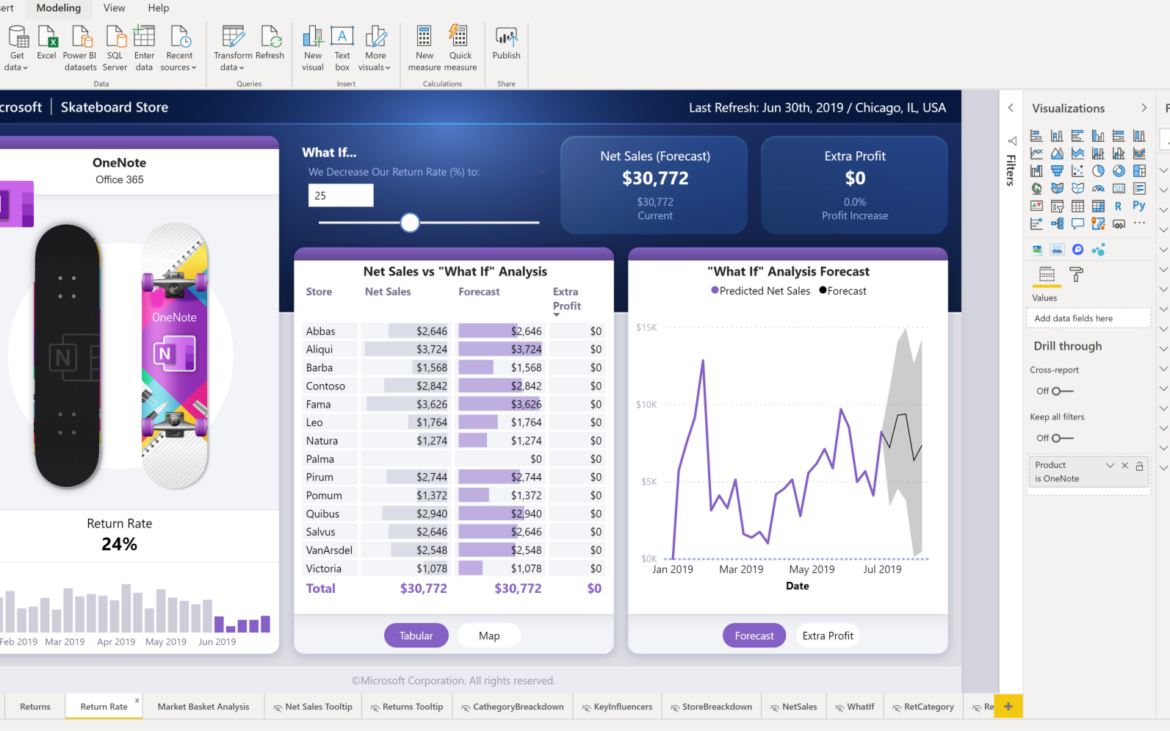Select the Pie chart visual
This screenshot has width=1170, height=731.
[x=1098, y=171]
